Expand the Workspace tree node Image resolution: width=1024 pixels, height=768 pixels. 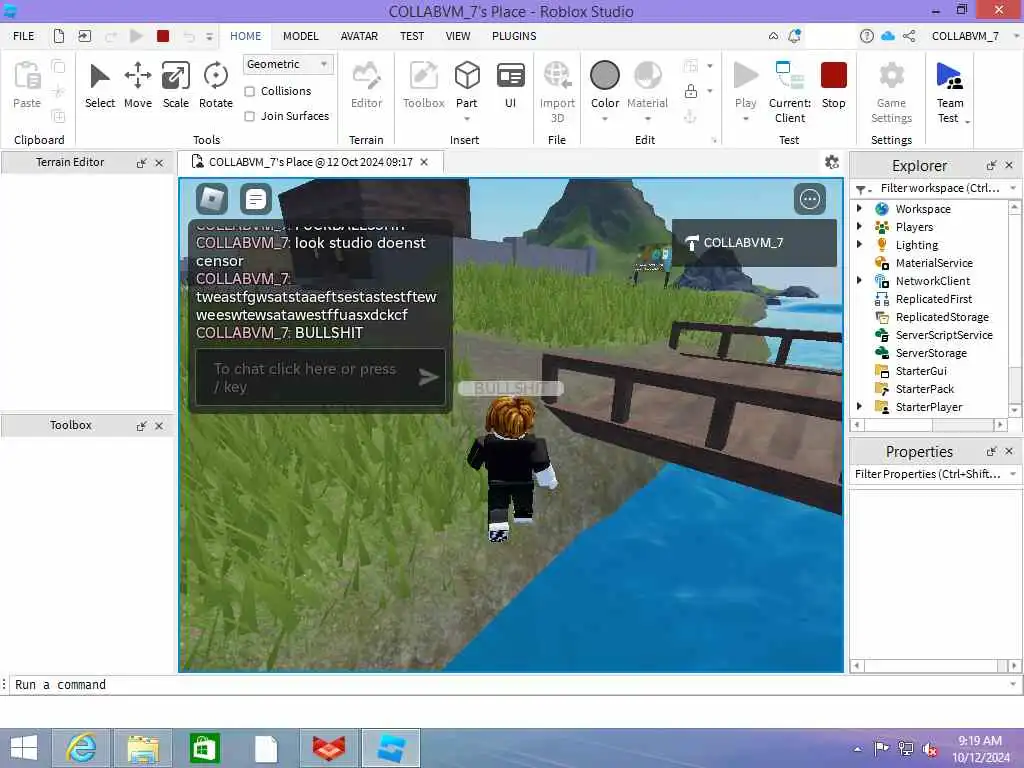pos(859,208)
